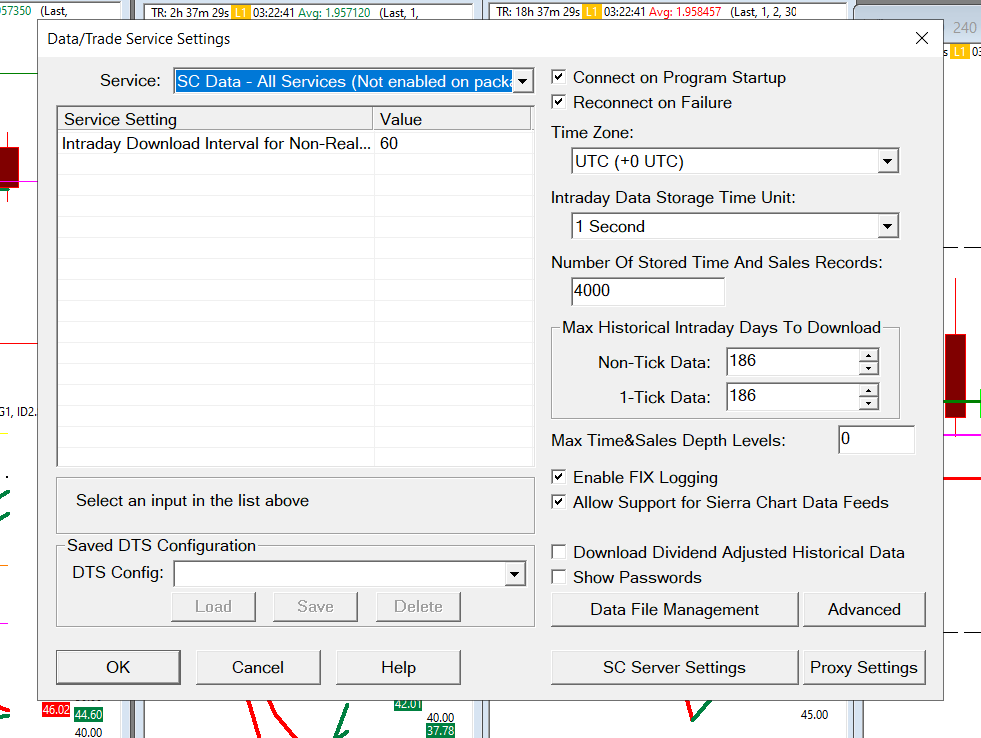This screenshot has width=981, height=738.
Task: Open Advanced settings
Action: point(864,609)
